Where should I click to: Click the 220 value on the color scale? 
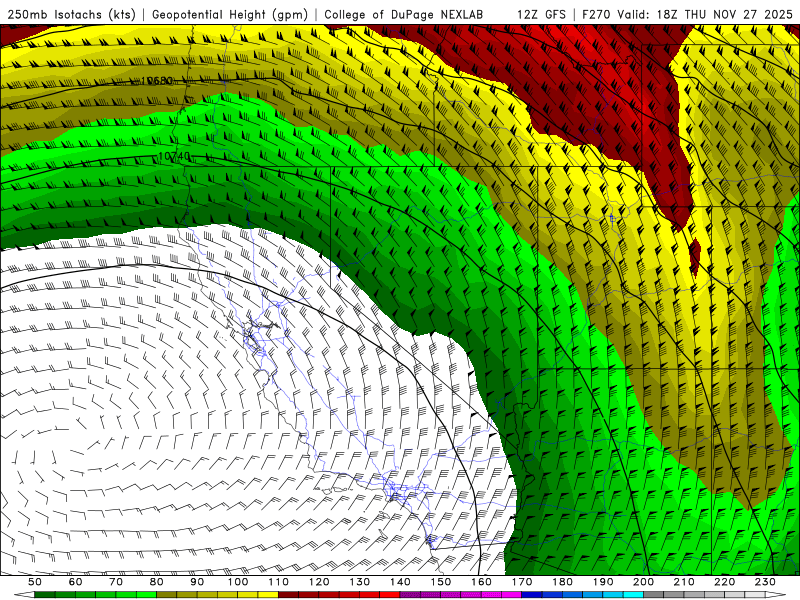[725, 582]
